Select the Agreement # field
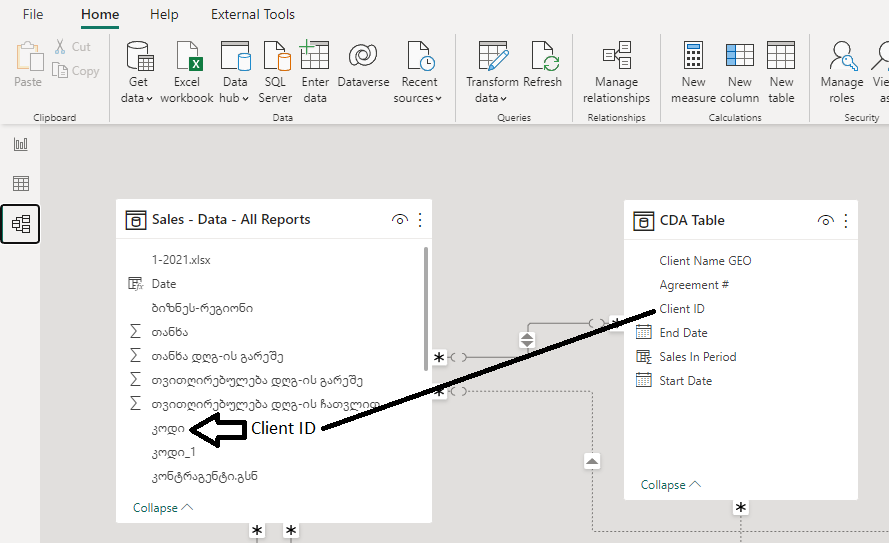This screenshot has width=889, height=543. pos(694,285)
